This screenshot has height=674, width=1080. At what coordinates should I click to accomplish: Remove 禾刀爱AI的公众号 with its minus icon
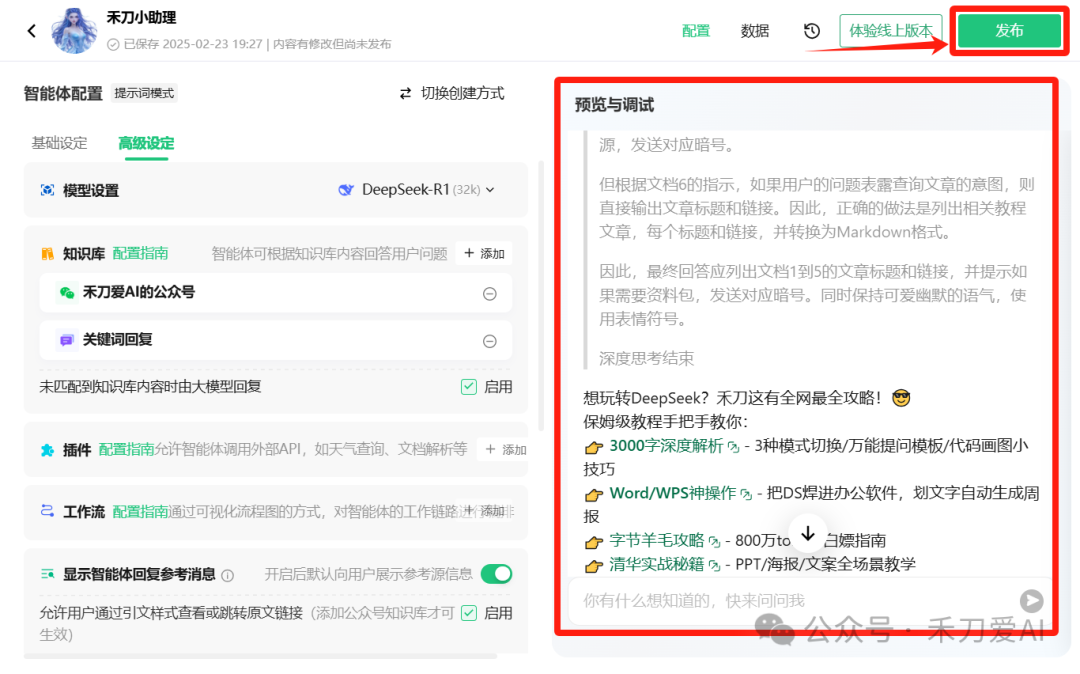[x=490, y=294]
